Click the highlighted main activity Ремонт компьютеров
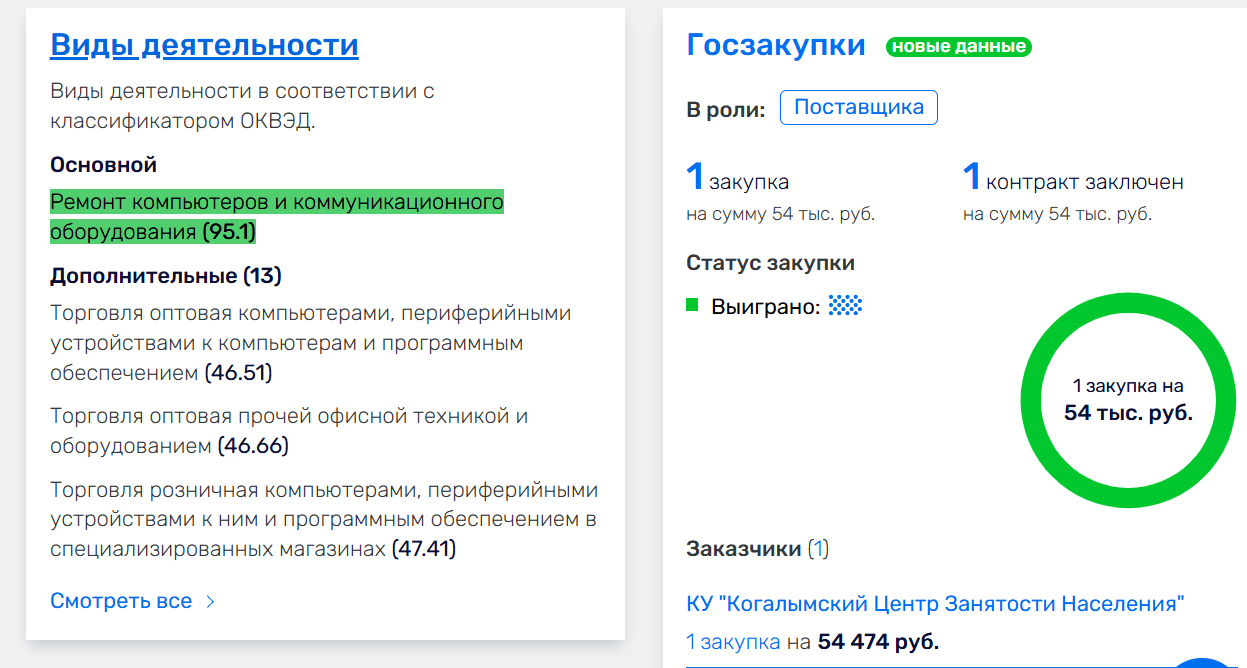This screenshot has width=1247, height=668. 276,217
